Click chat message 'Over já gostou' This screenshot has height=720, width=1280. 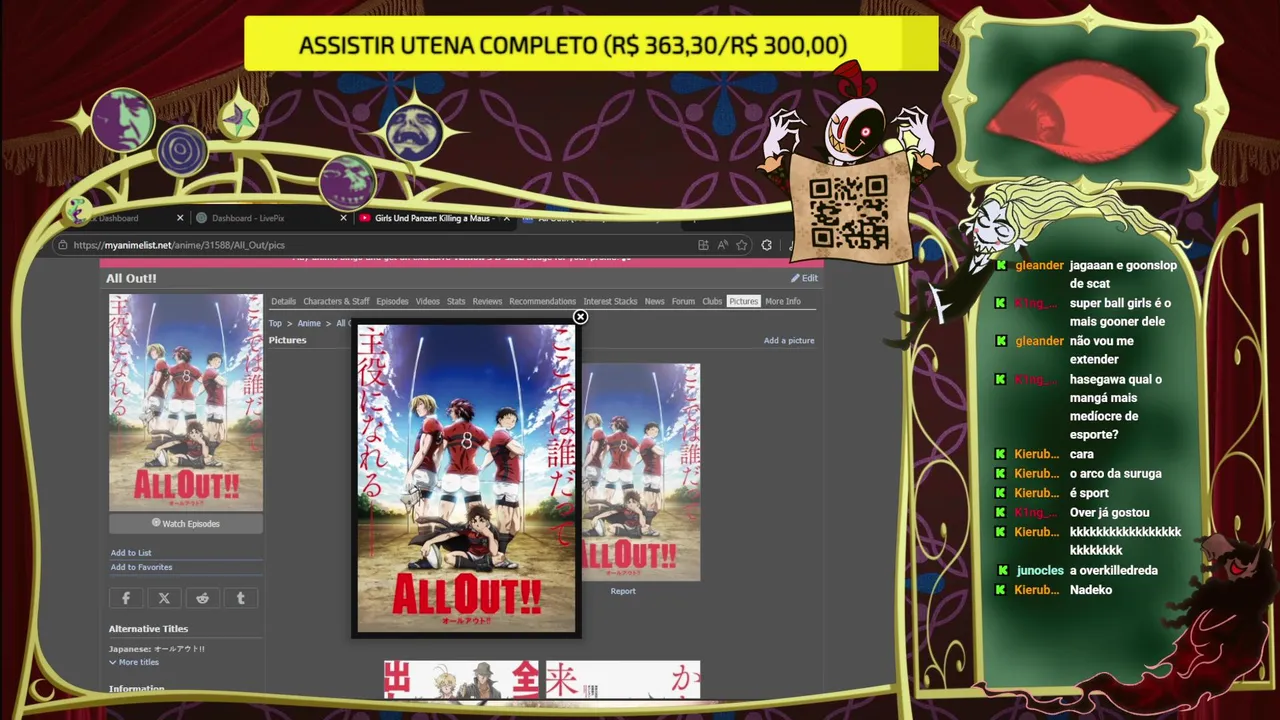pyautogui.click(x=1109, y=512)
